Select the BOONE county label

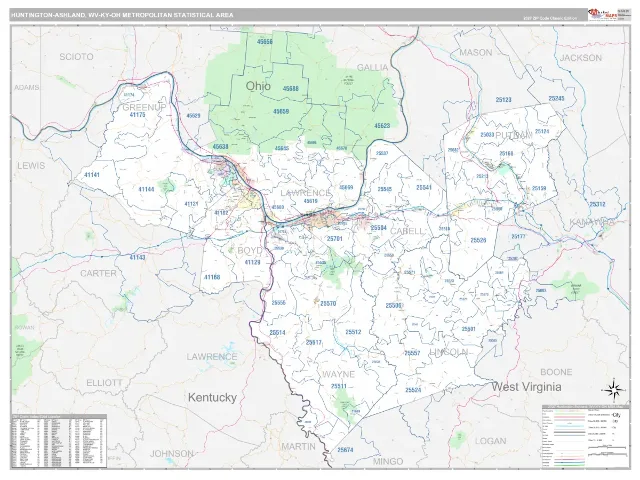coord(556,372)
